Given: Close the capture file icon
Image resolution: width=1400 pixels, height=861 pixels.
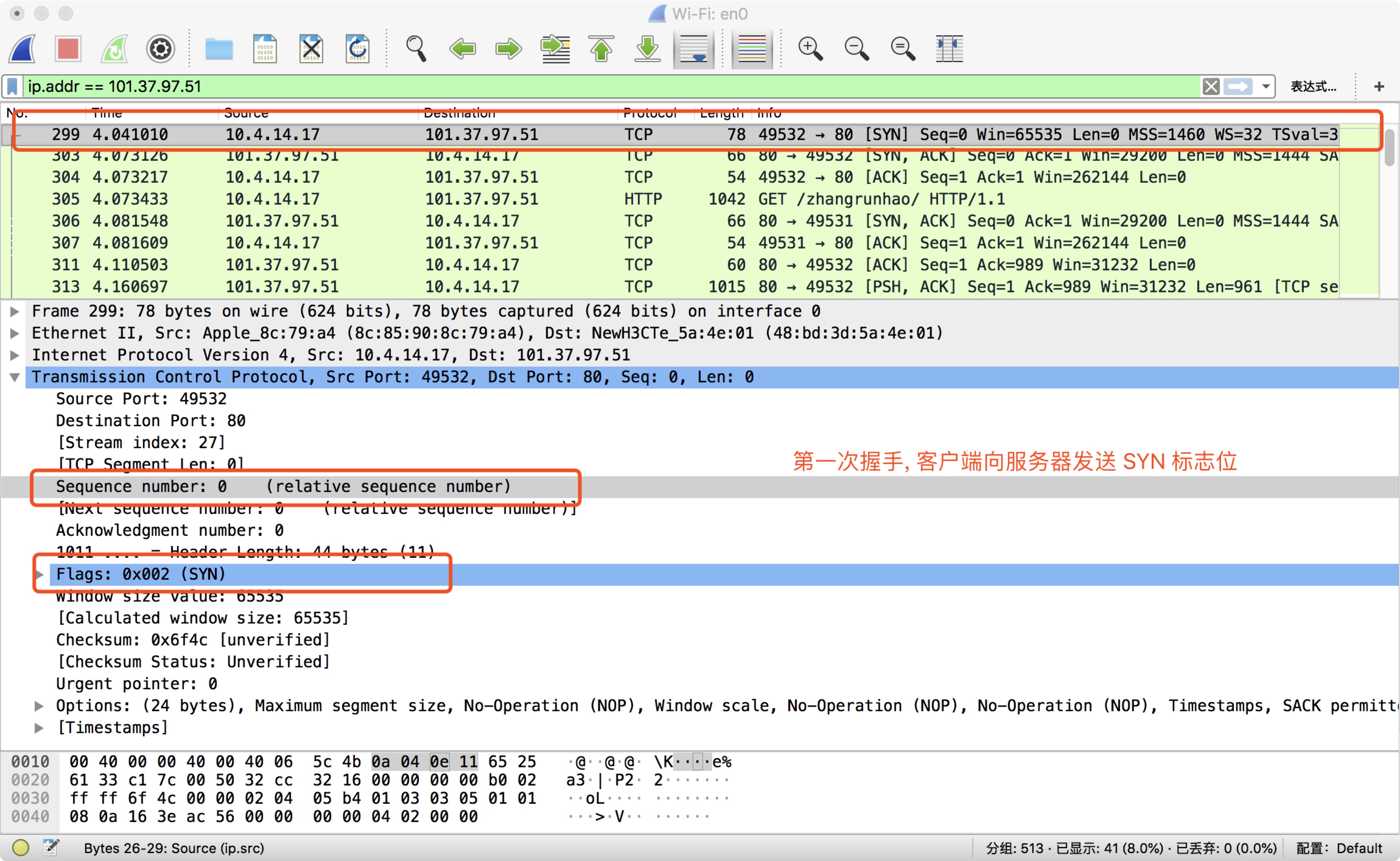Looking at the screenshot, I should (x=311, y=49).
